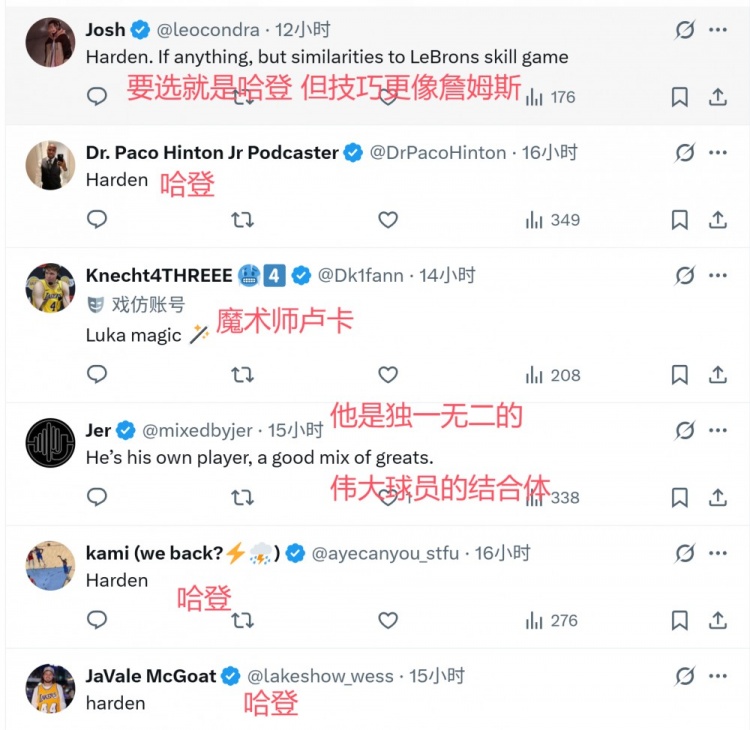Viewport: 750px width, 730px height.
Task: Open Grok icon on Jer's tweet
Action: tap(684, 430)
